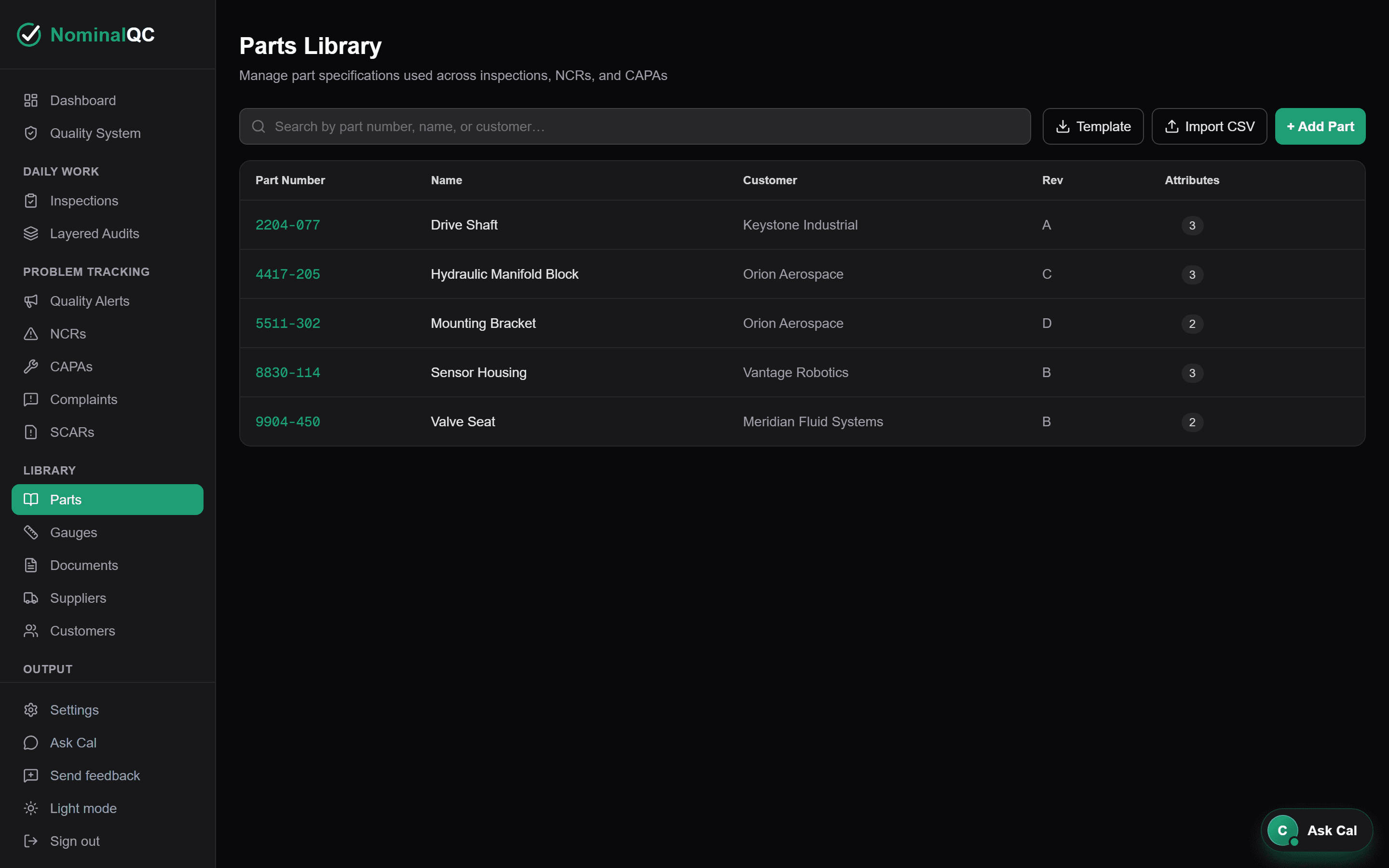Click the Gauges ruler icon
The image size is (1389, 868).
pyautogui.click(x=31, y=533)
